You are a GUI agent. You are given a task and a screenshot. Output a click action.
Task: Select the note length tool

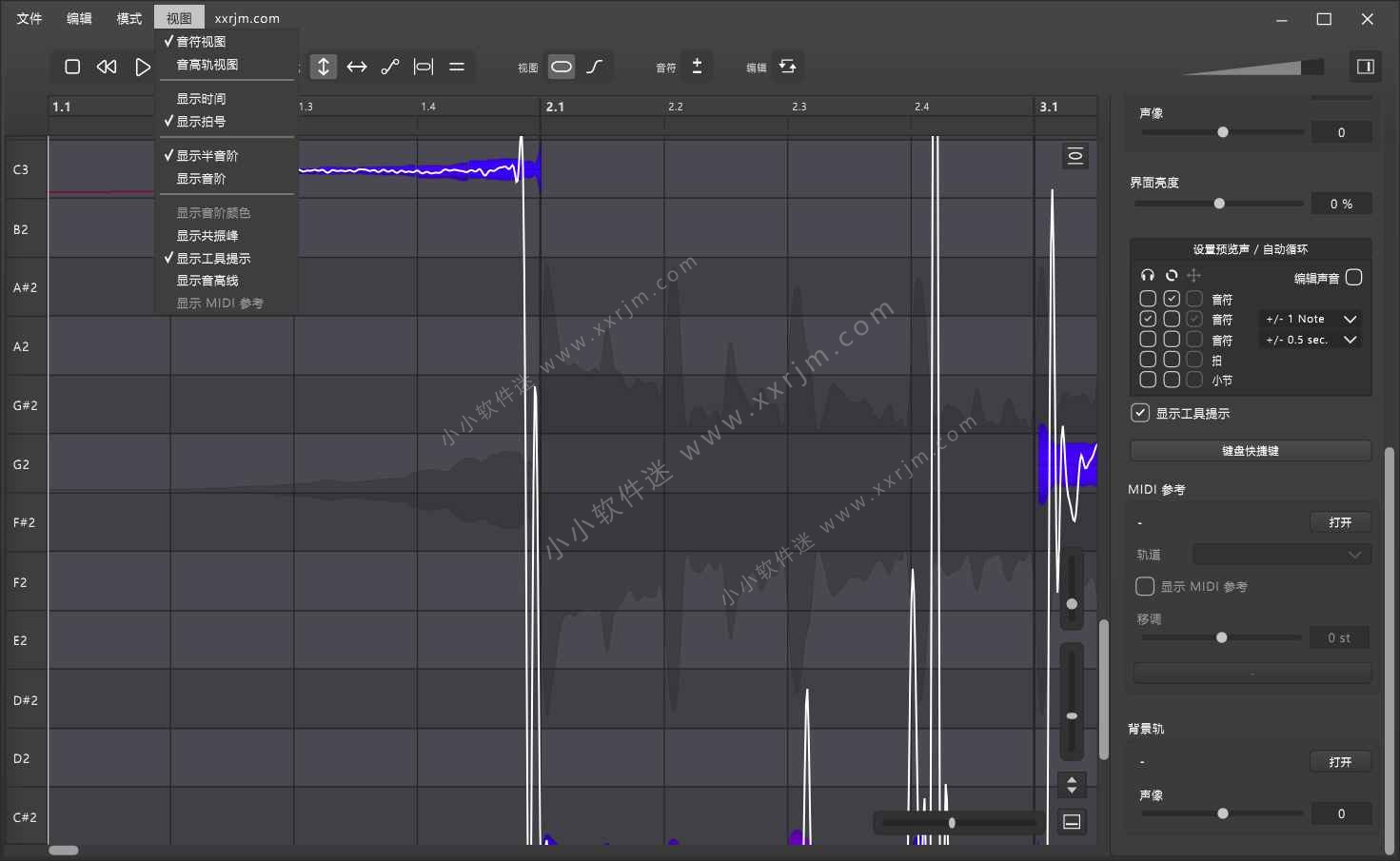[x=424, y=67]
